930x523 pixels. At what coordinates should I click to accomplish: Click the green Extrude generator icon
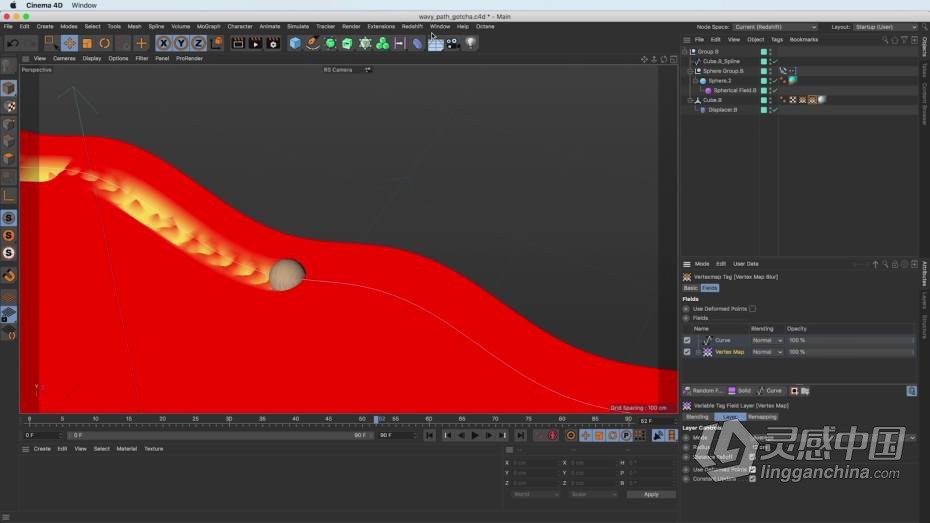(x=348, y=43)
